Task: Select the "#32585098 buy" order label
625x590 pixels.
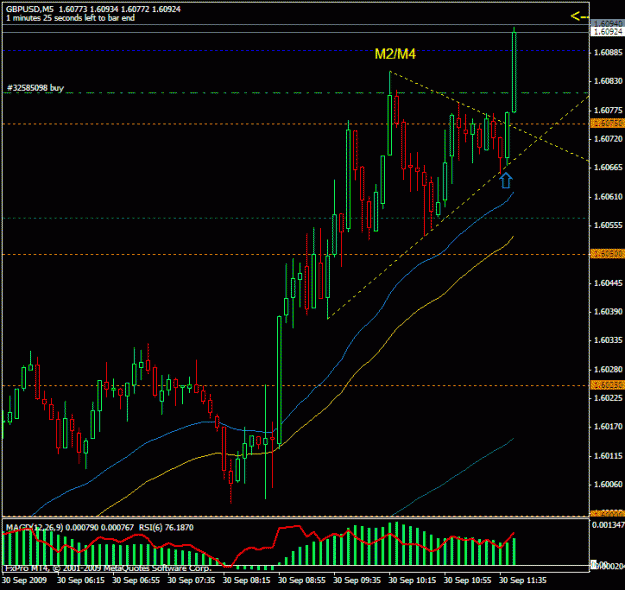Action: [35, 88]
